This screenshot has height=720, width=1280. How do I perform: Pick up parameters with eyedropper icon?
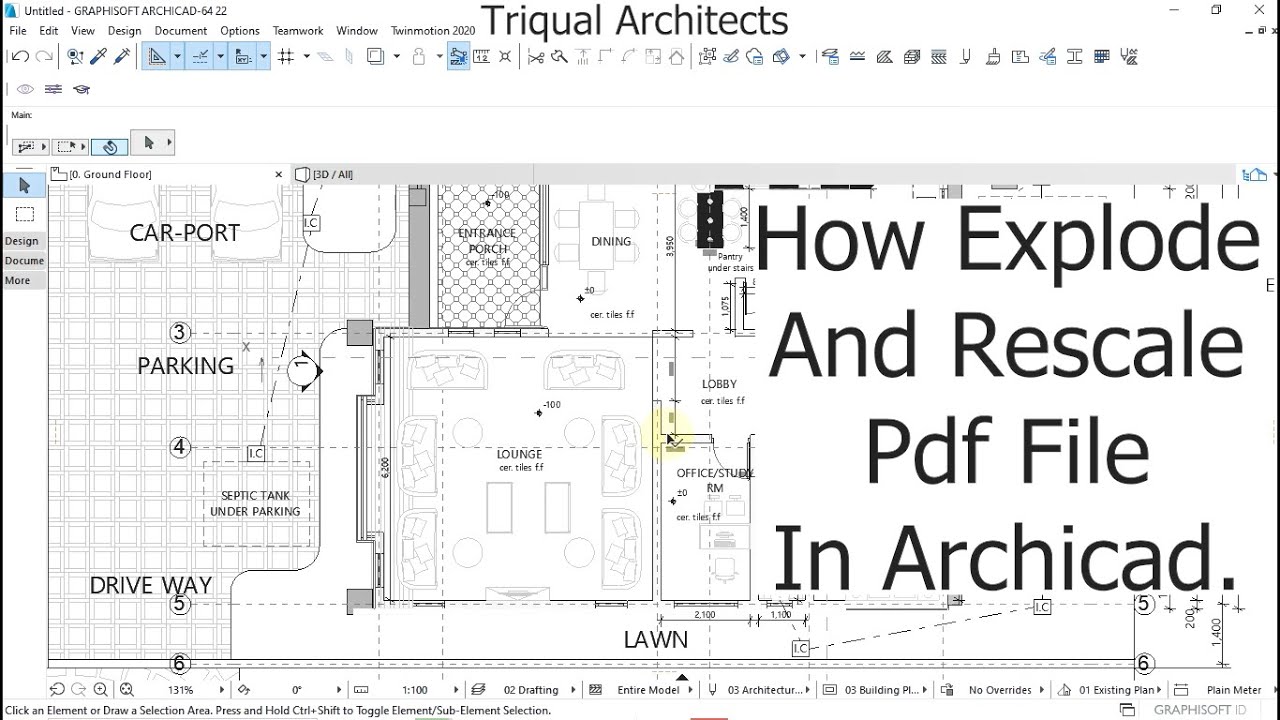[x=99, y=57]
